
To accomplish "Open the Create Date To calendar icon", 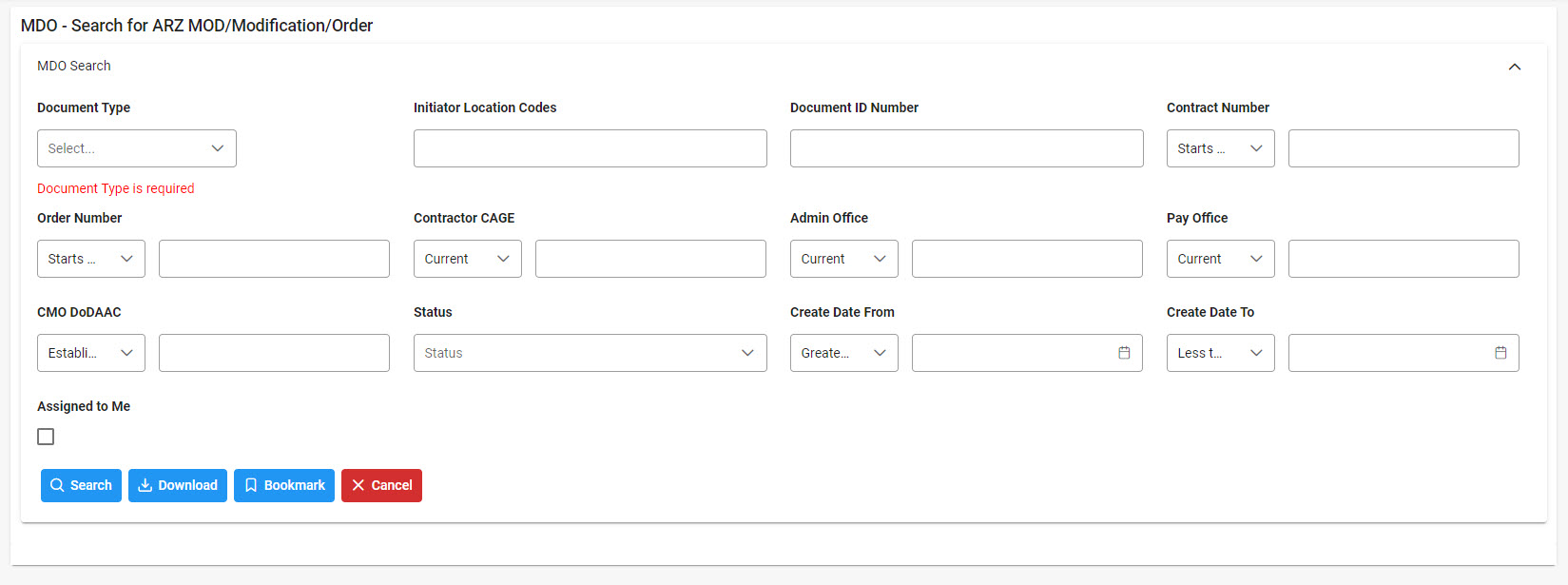I will pos(1500,353).
